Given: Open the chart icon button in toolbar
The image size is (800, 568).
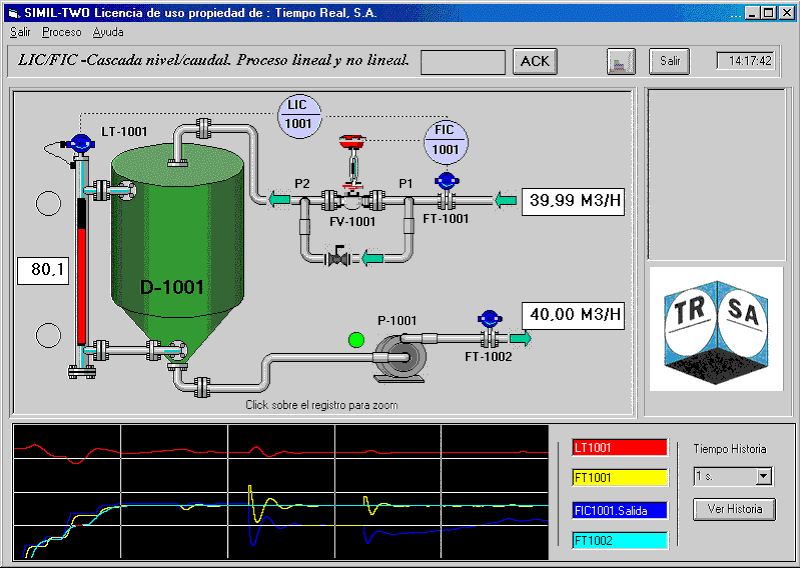Looking at the screenshot, I should coord(621,62).
